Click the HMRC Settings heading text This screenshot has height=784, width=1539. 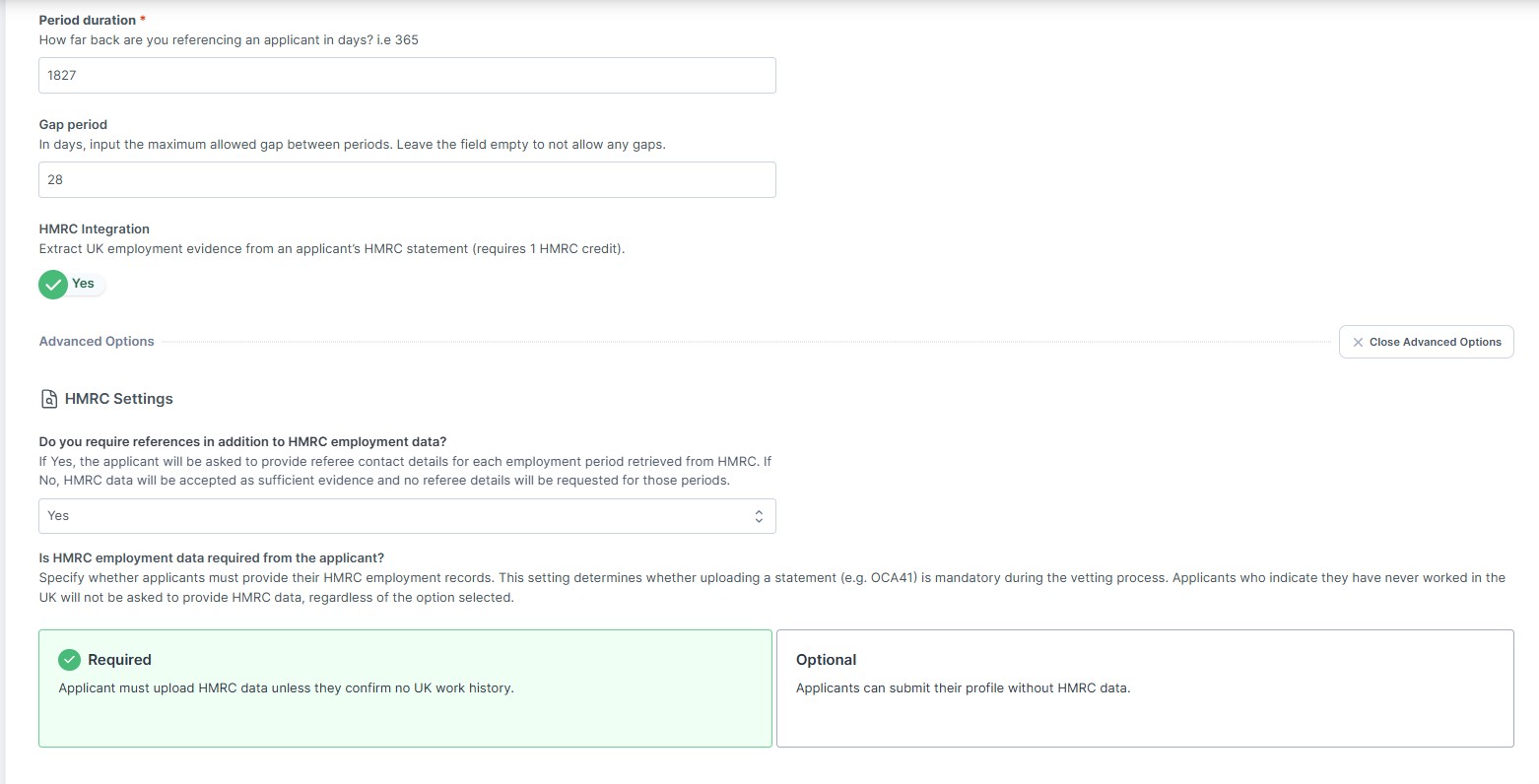119,399
